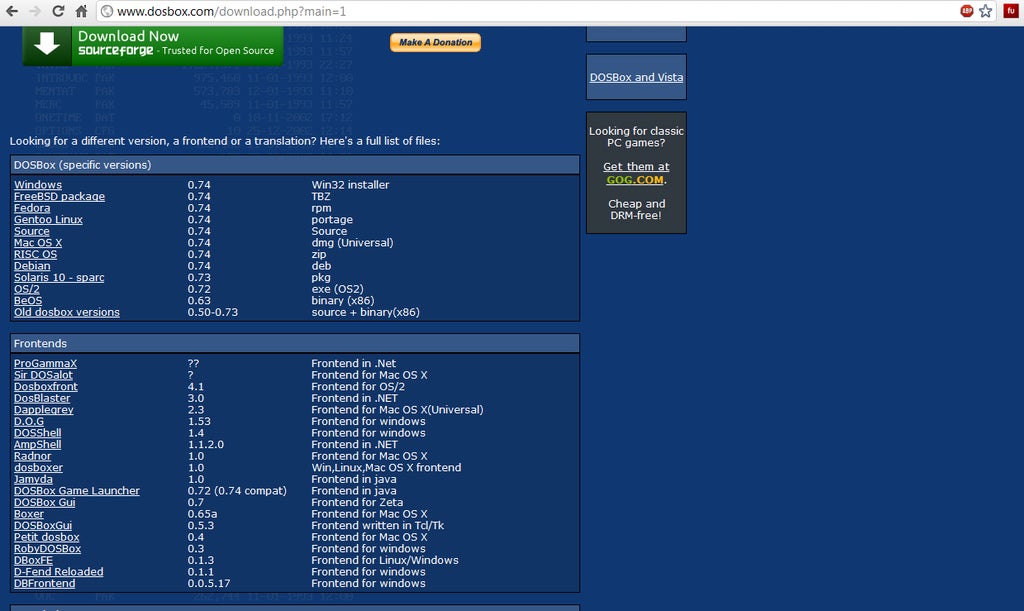Open the FreeBSD package link
The width and height of the screenshot is (1024, 611).
[x=59, y=196]
